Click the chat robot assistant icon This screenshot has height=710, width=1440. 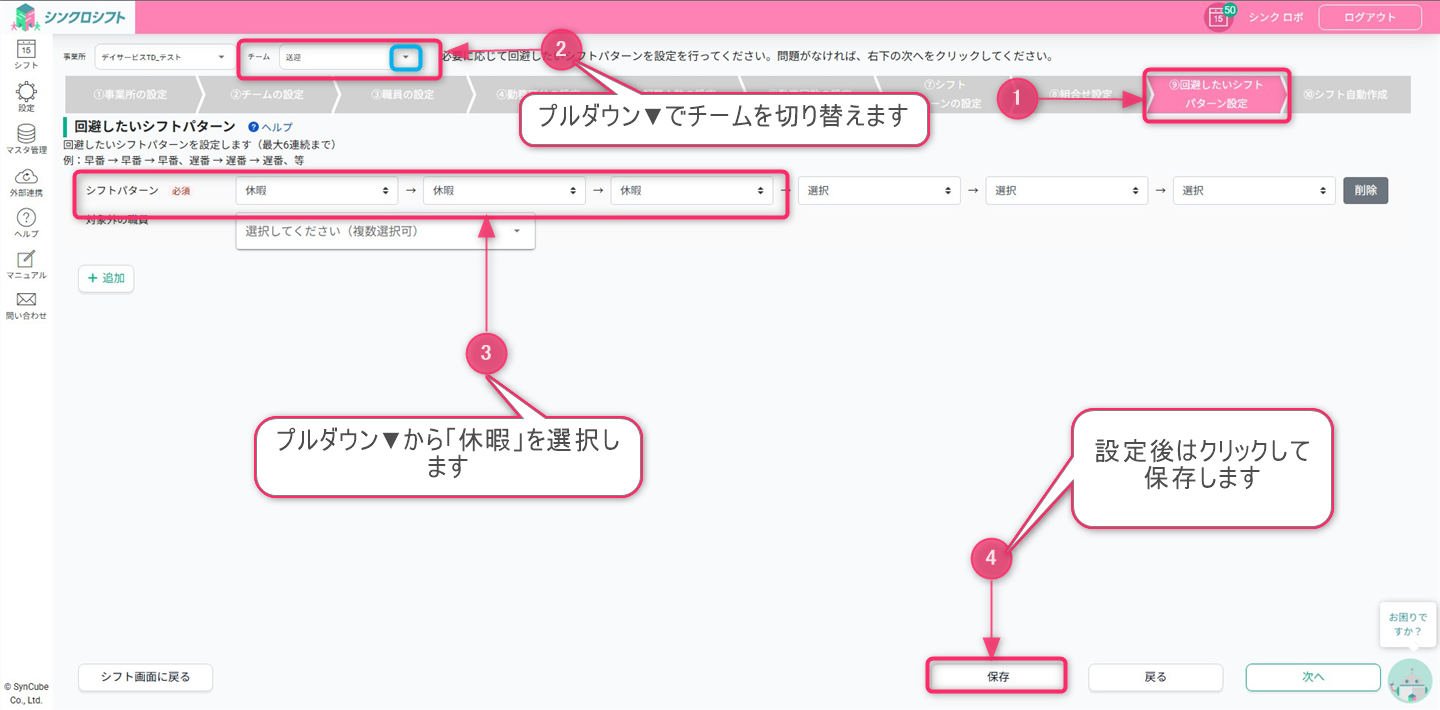coord(1410,678)
